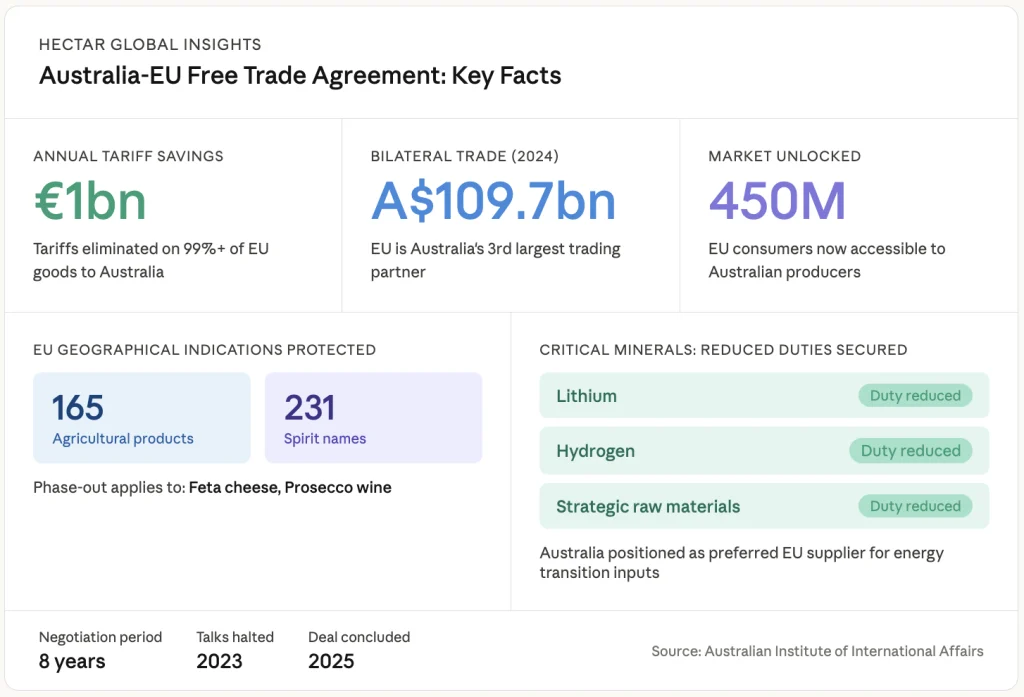
Task: Click the 'Negotiation period' label
Action: pos(101,637)
